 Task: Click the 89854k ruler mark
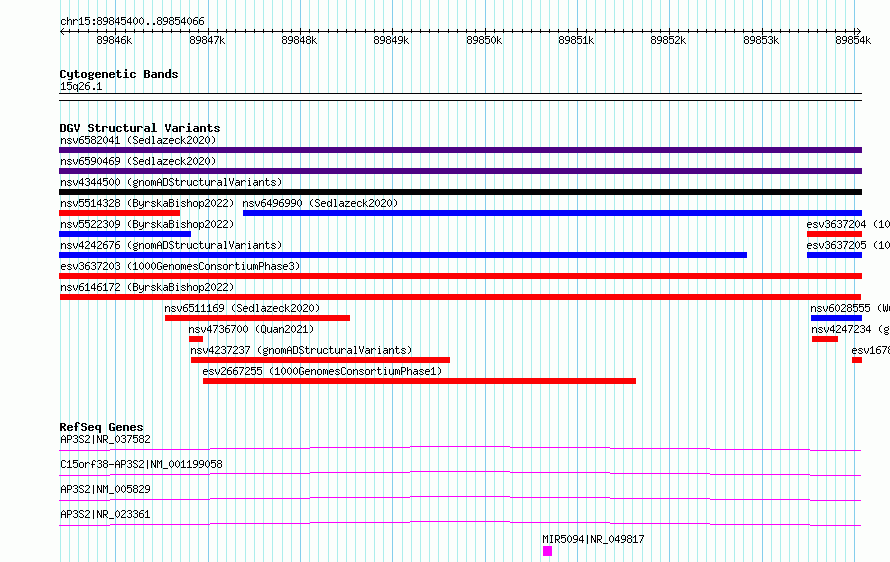point(853,40)
